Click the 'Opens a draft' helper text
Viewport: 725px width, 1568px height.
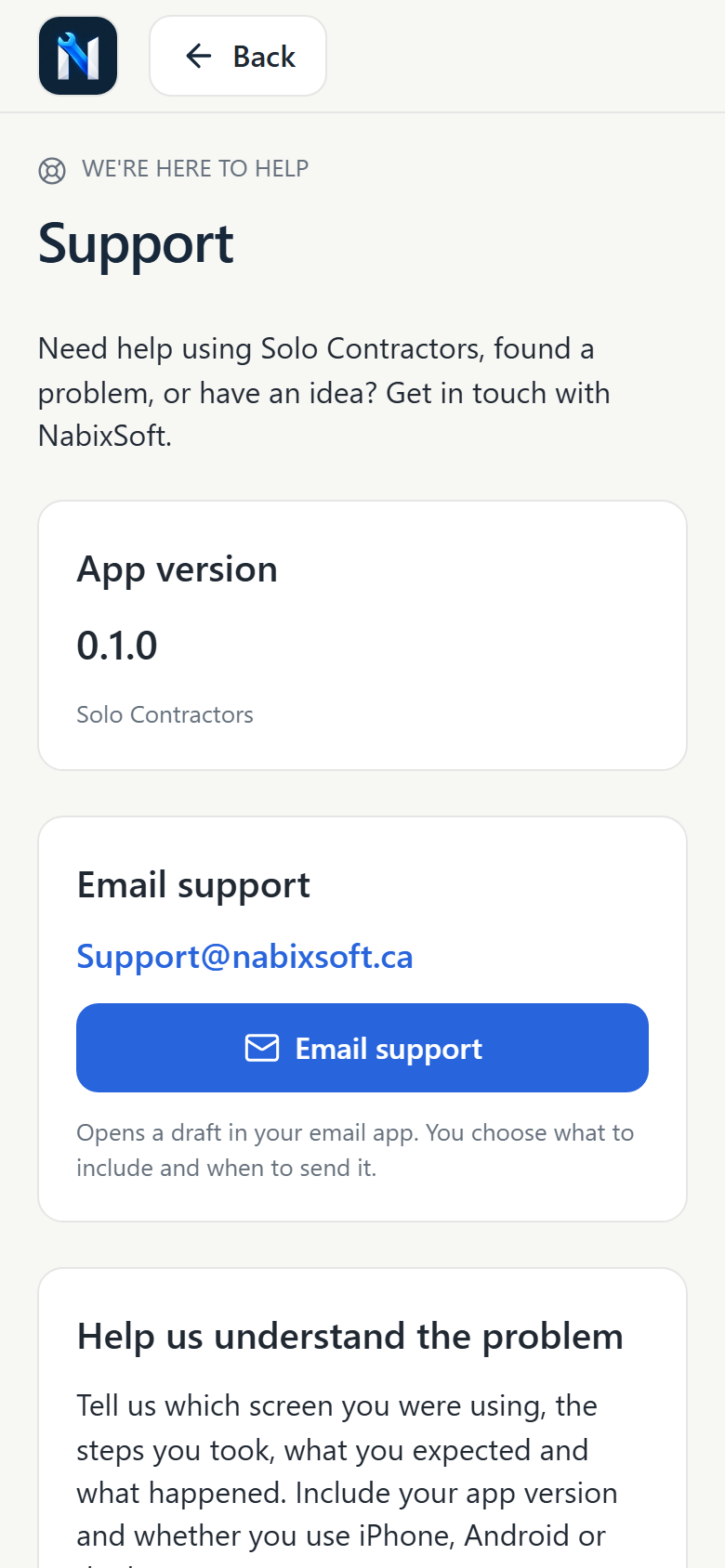[355, 1150]
